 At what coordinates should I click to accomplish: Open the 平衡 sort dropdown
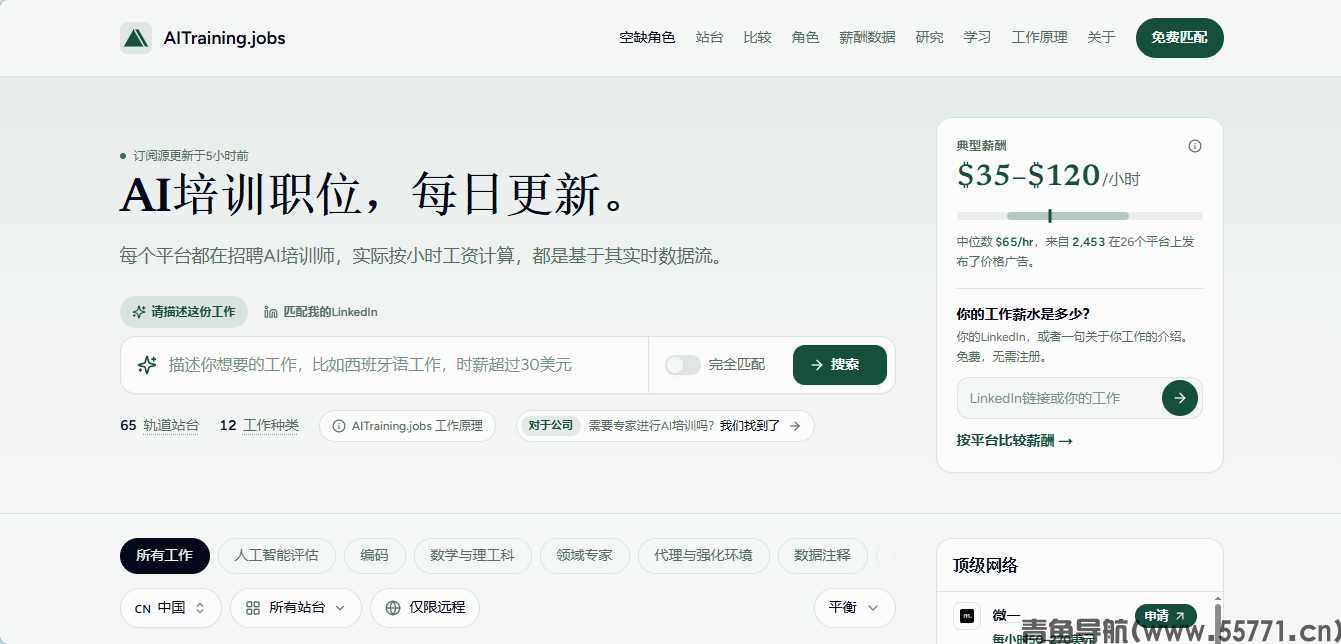855,608
